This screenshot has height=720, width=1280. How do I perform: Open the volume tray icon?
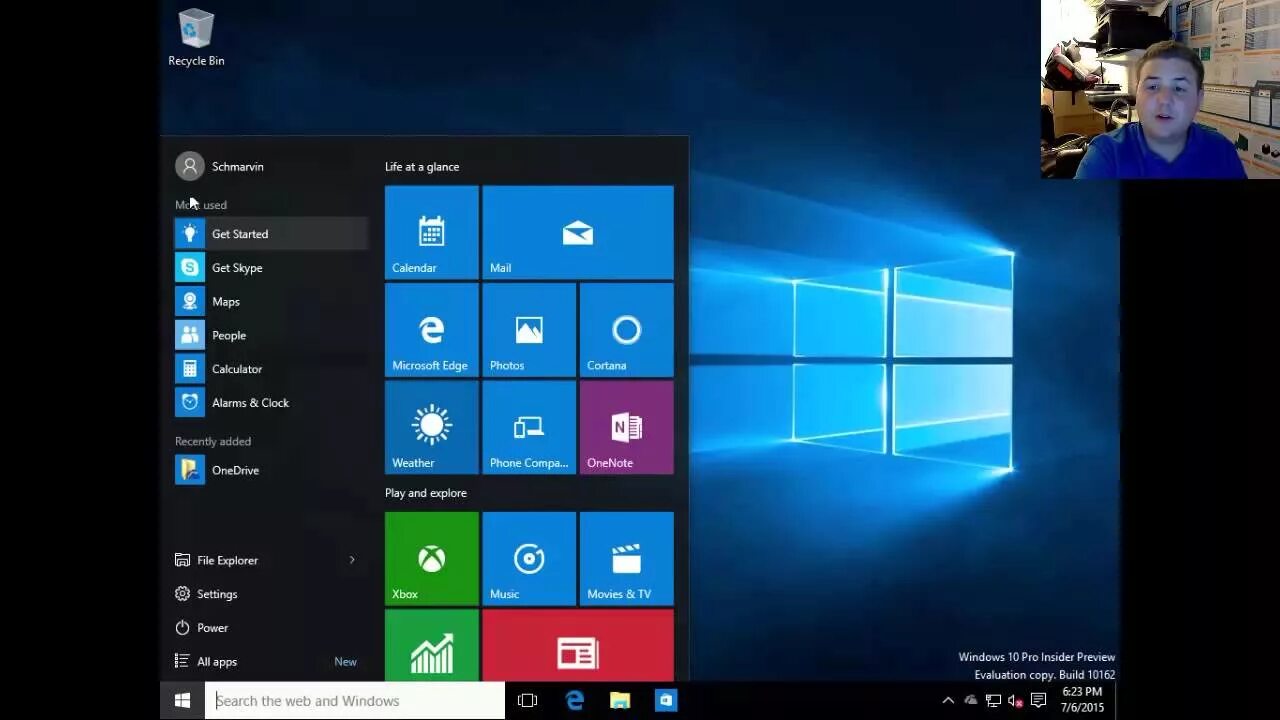[x=1015, y=701]
